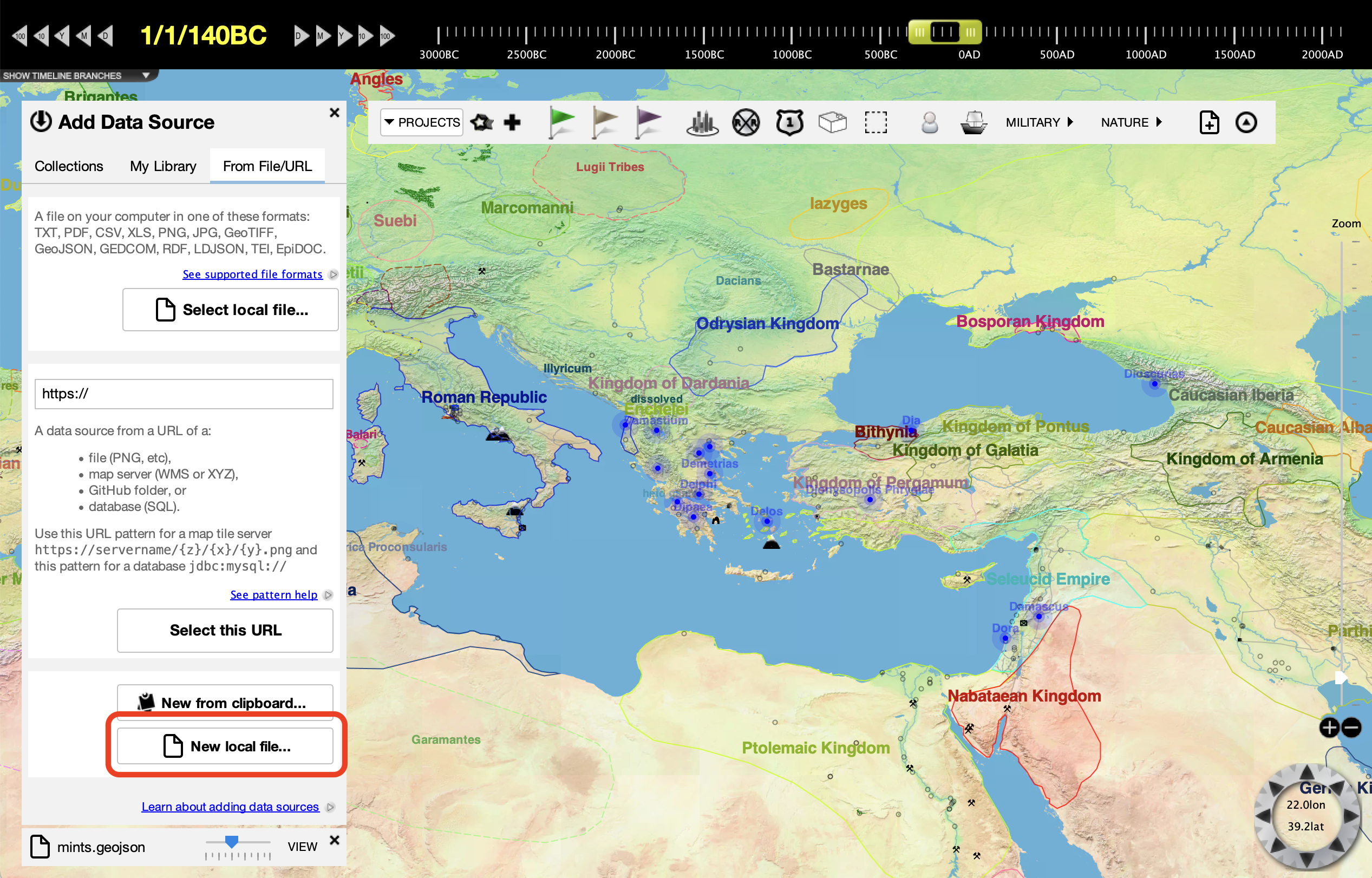The image size is (1372, 878).
Task: Click the green flag icon
Action: pos(561,122)
